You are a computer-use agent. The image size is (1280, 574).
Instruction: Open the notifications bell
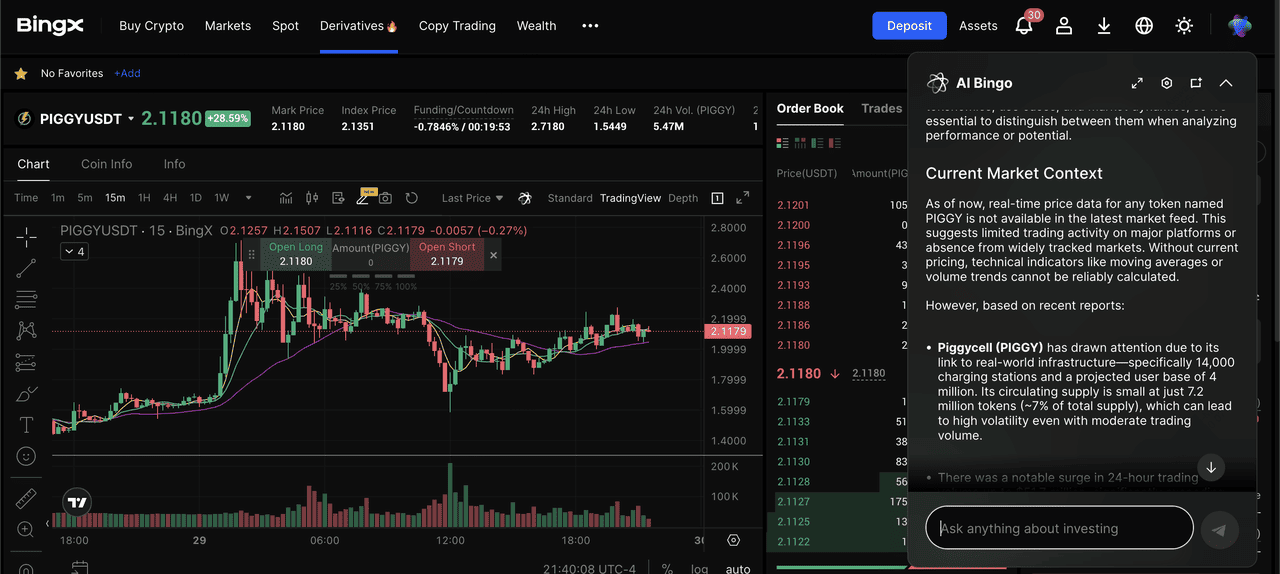(1024, 26)
